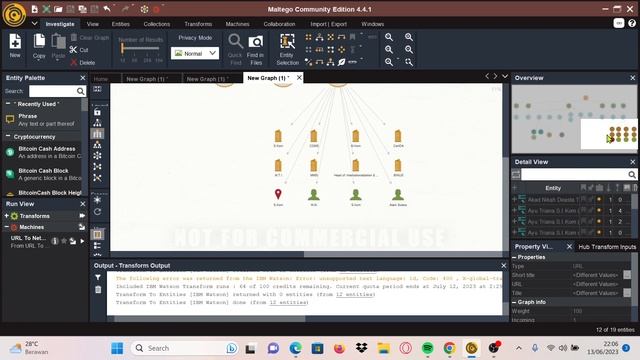Select the hierarchical layout icon in graph sidebar

point(97,145)
